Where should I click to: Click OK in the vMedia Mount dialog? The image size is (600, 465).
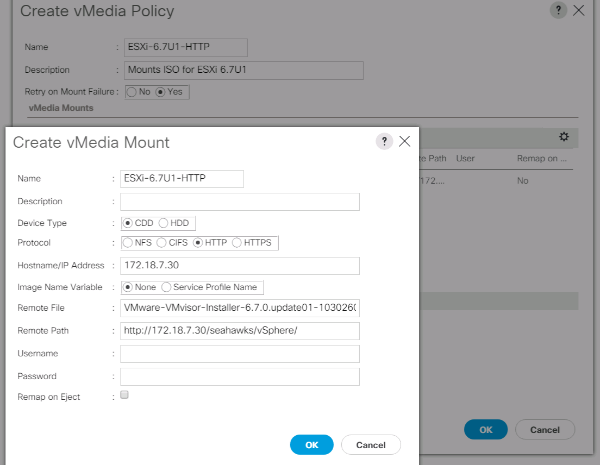coord(312,444)
